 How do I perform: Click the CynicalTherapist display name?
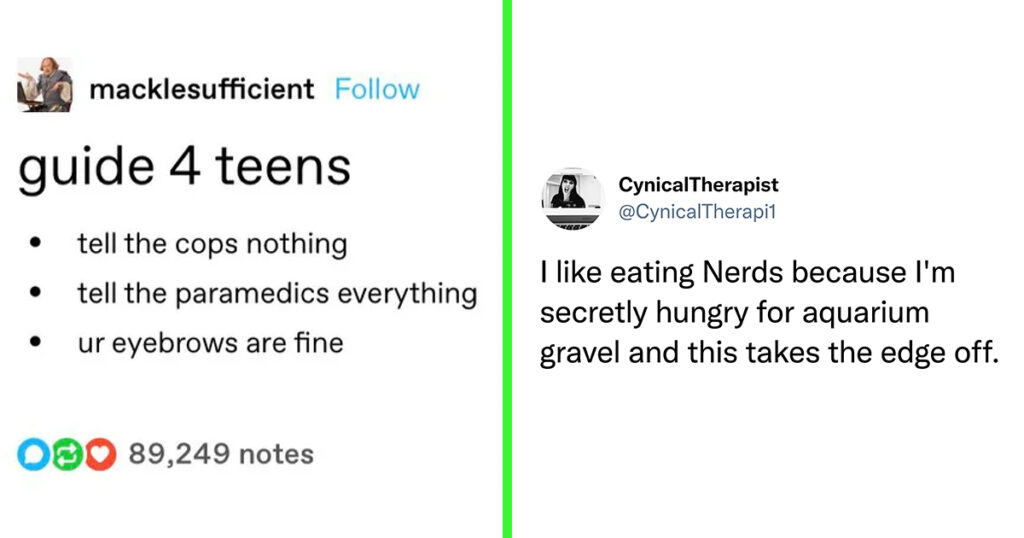tap(698, 185)
